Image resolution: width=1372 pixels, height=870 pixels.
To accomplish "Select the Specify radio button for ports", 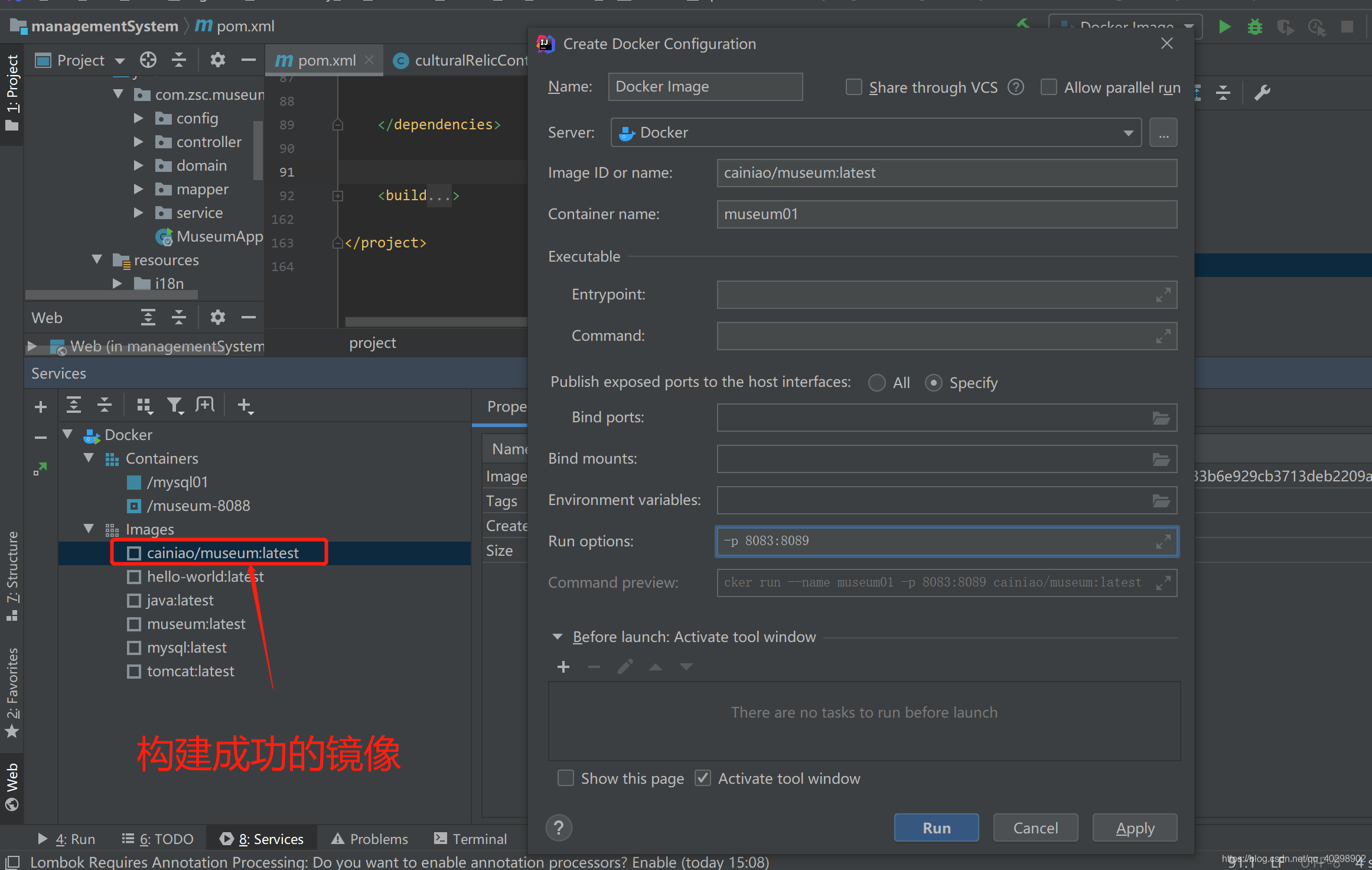I will click(x=932, y=382).
